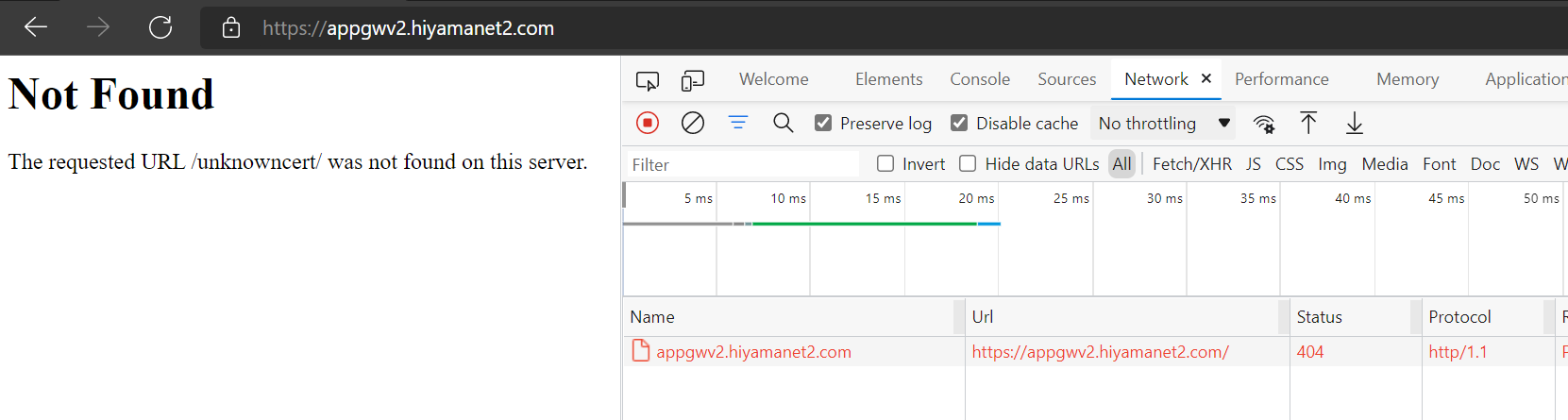This screenshot has height=420, width=1568.
Task: Select the appgwv2.hiyamanet2.com request row
Action: pyautogui.click(x=1095, y=351)
